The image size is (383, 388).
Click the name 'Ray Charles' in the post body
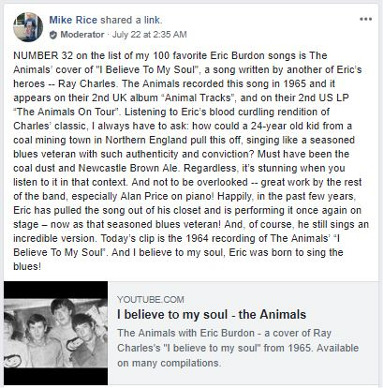87,83
